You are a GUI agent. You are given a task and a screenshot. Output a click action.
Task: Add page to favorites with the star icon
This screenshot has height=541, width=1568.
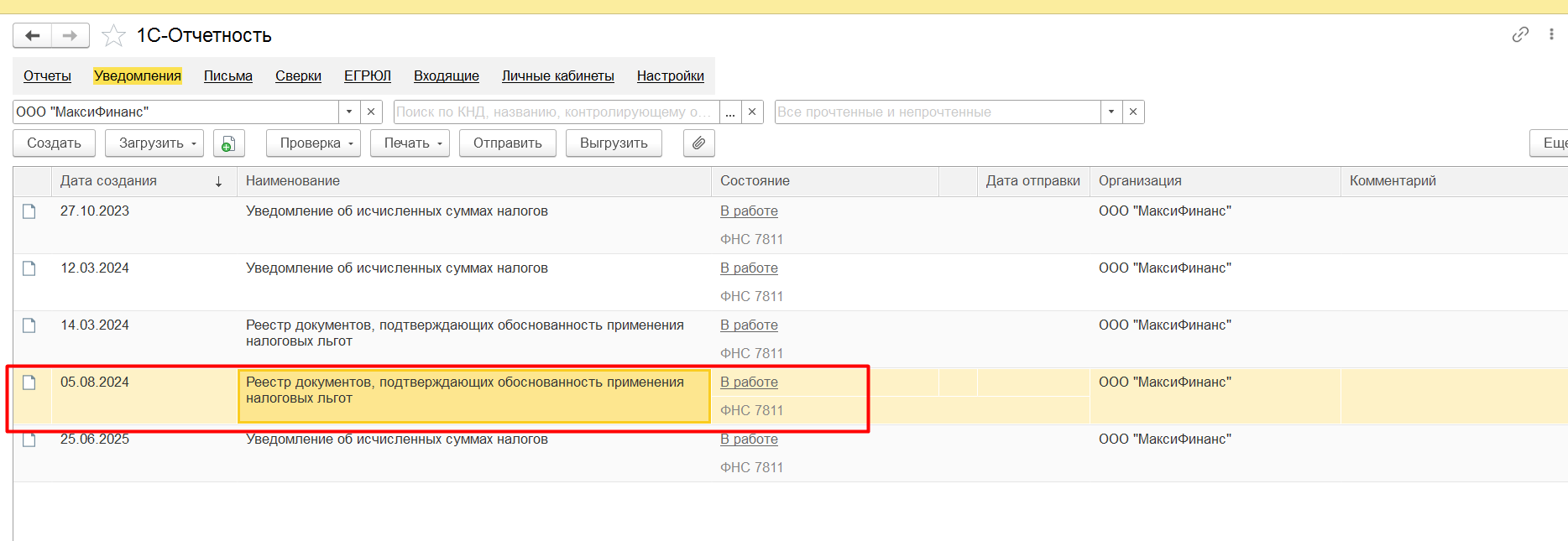113,35
